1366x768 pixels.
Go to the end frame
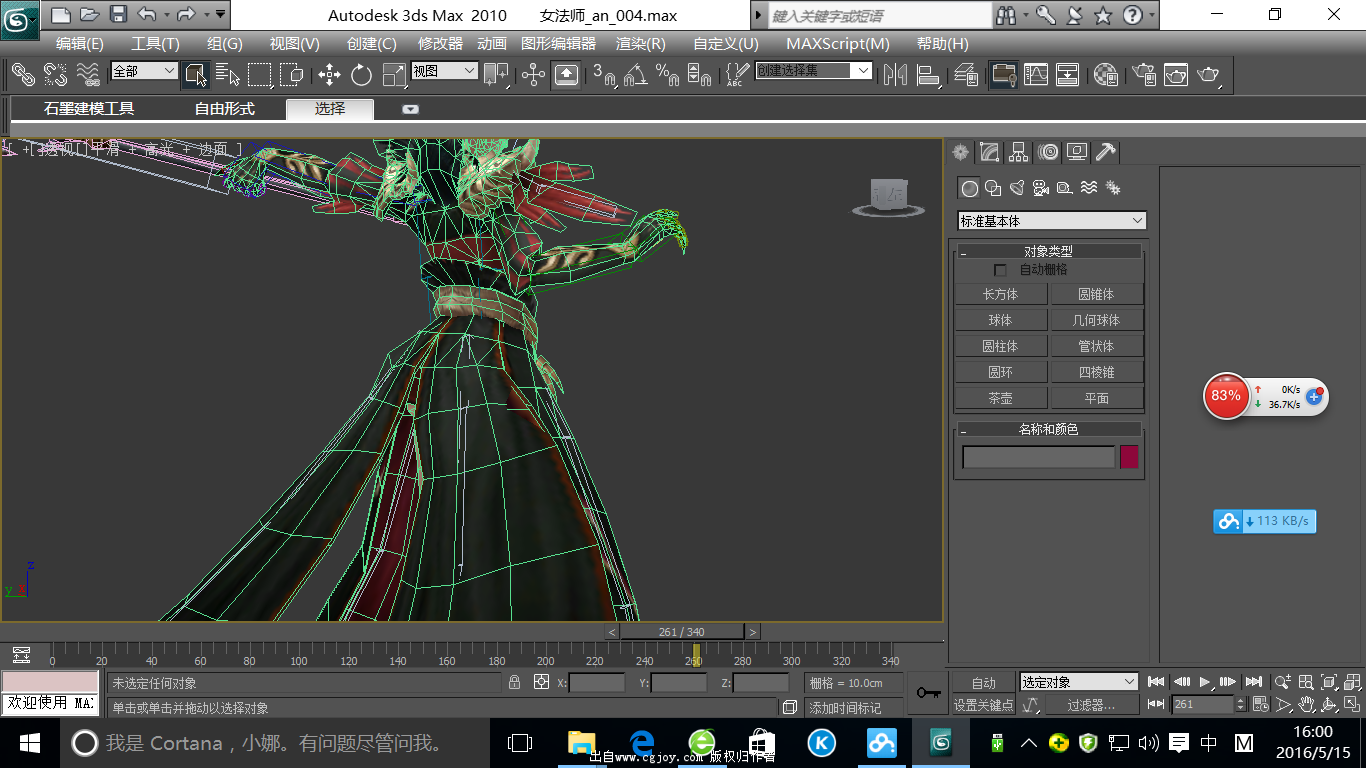[1254, 682]
